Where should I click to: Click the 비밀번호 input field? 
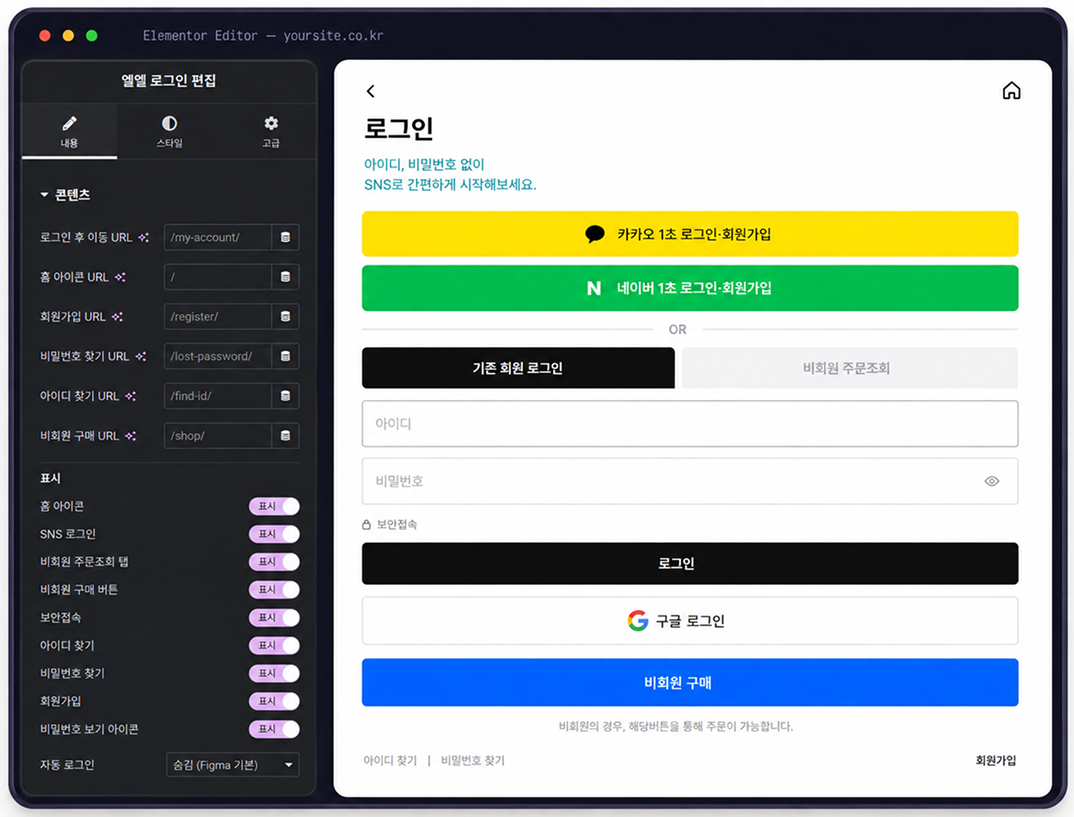coord(690,481)
